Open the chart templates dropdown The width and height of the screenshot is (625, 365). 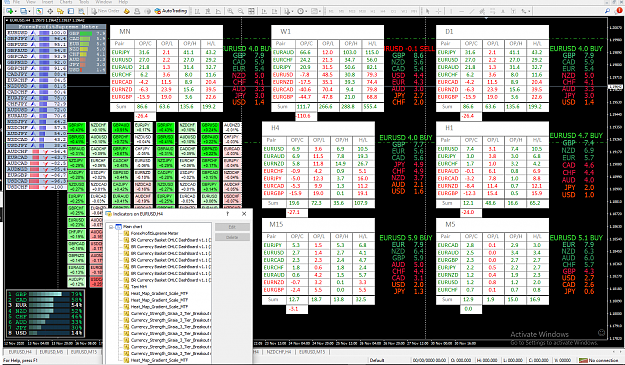coord(316,11)
